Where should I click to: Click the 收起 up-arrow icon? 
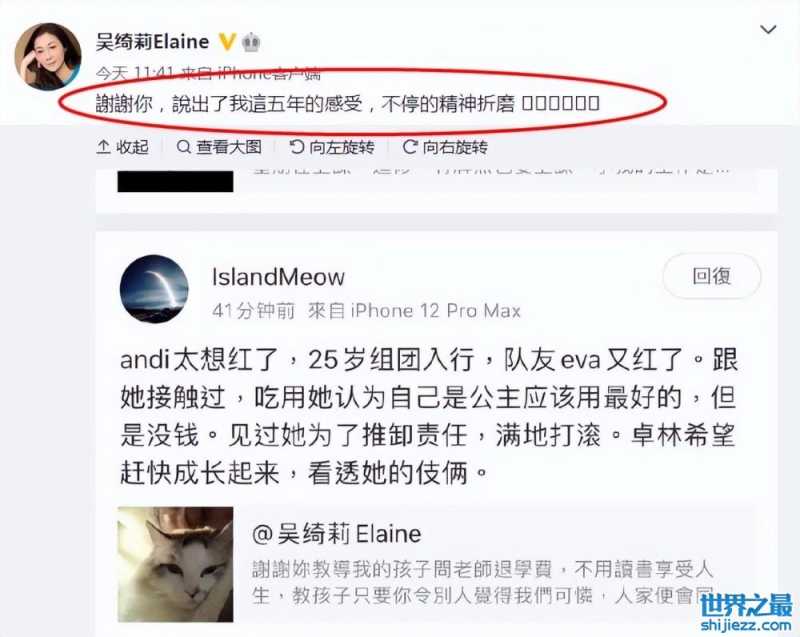(103, 147)
